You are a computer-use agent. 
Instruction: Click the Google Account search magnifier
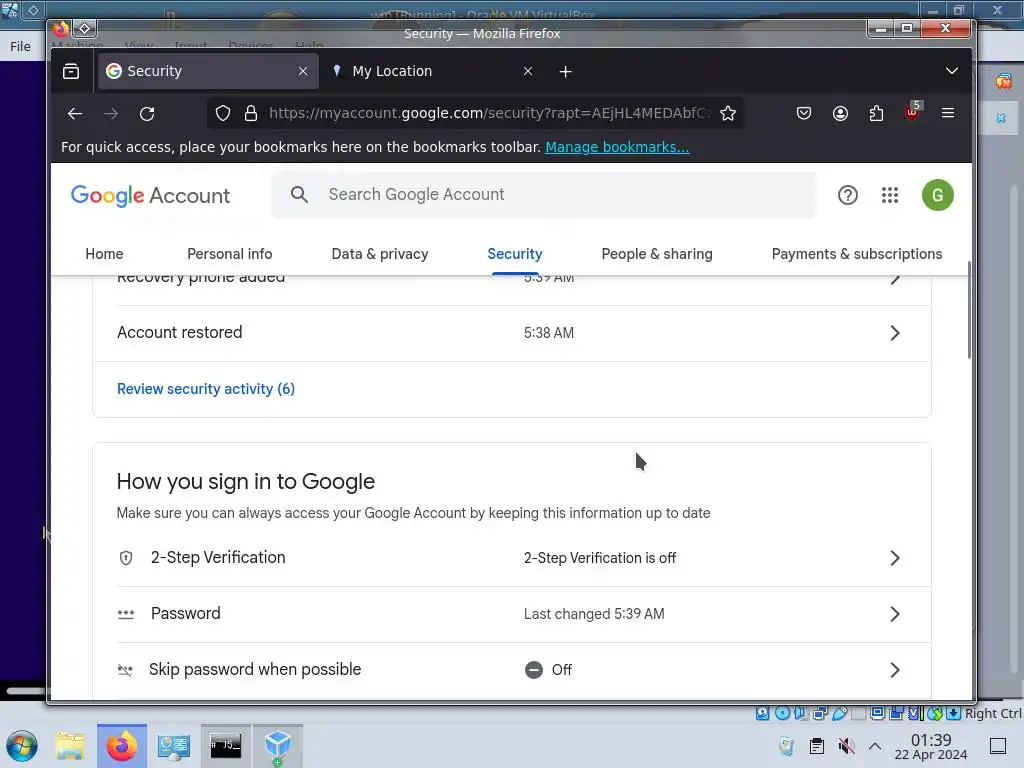click(x=299, y=195)
